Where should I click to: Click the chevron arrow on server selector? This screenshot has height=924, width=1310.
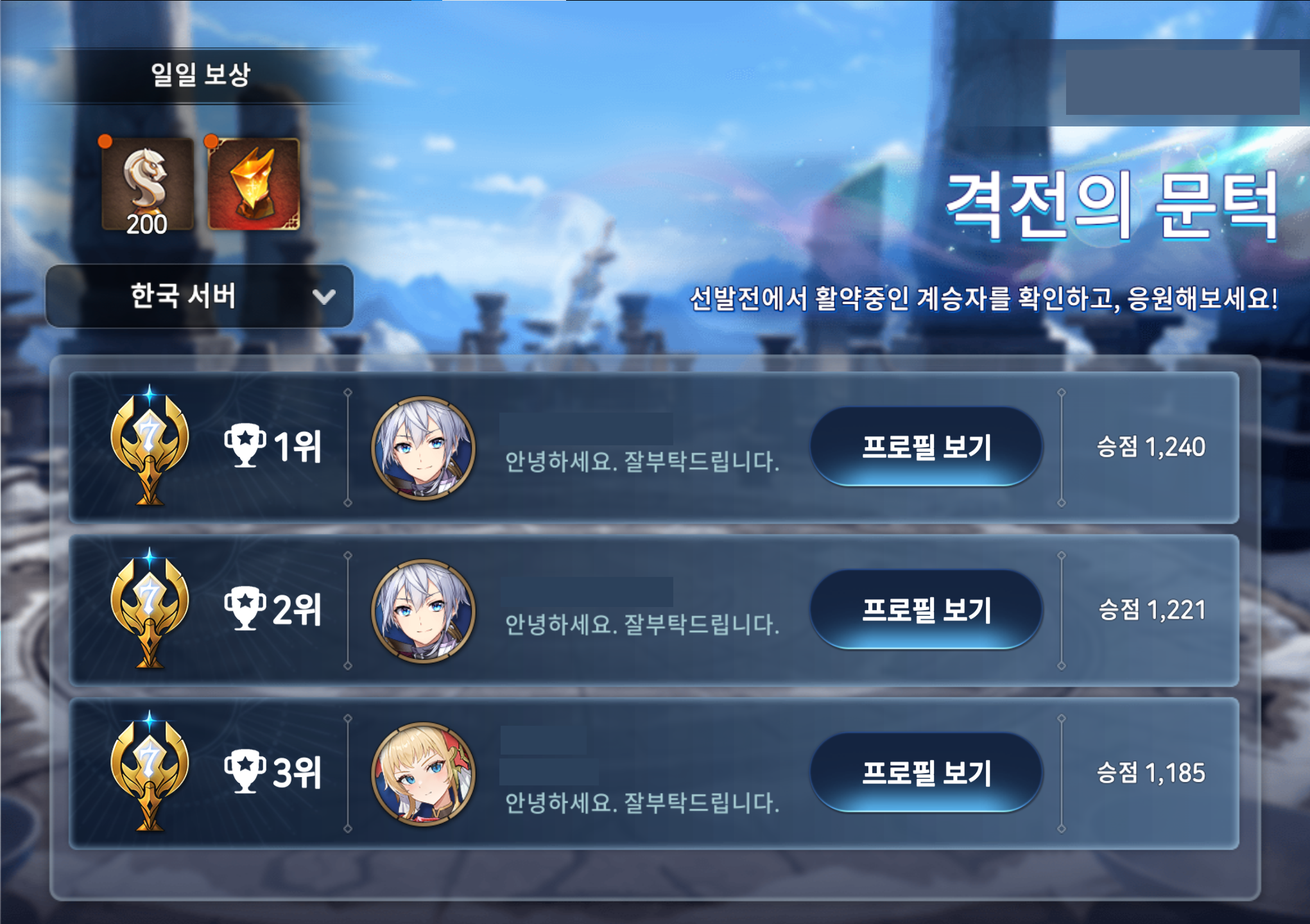click(324, 296)
